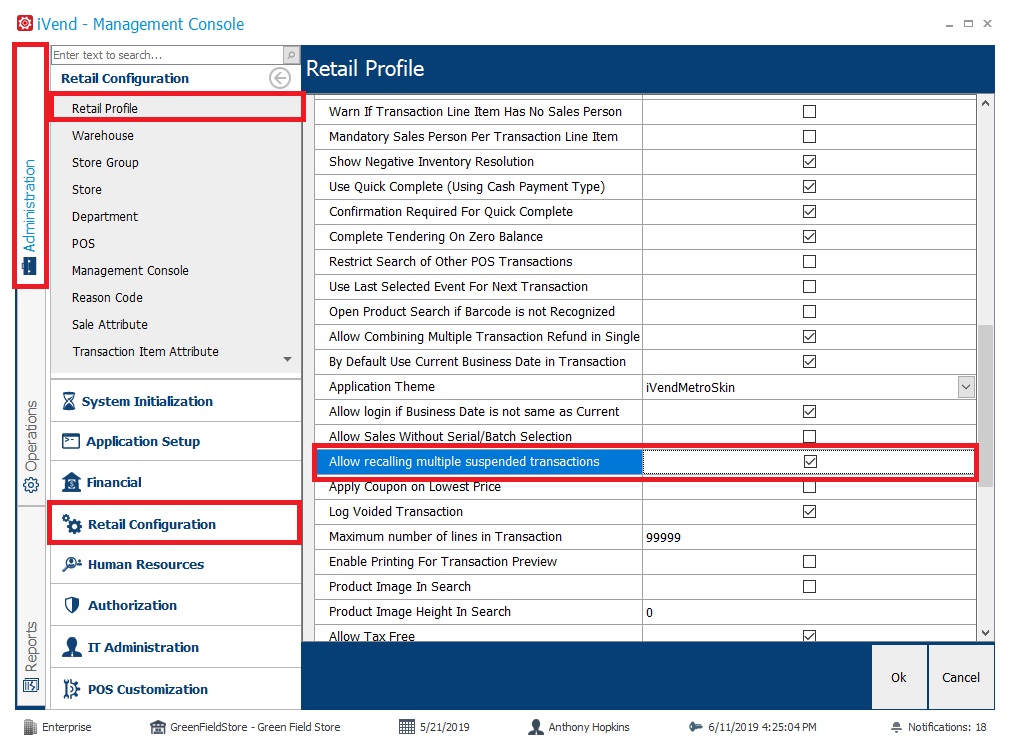Click the Application Setup window icon
Viewport: 1011px width, 754px height.
(x=71, y=441)
